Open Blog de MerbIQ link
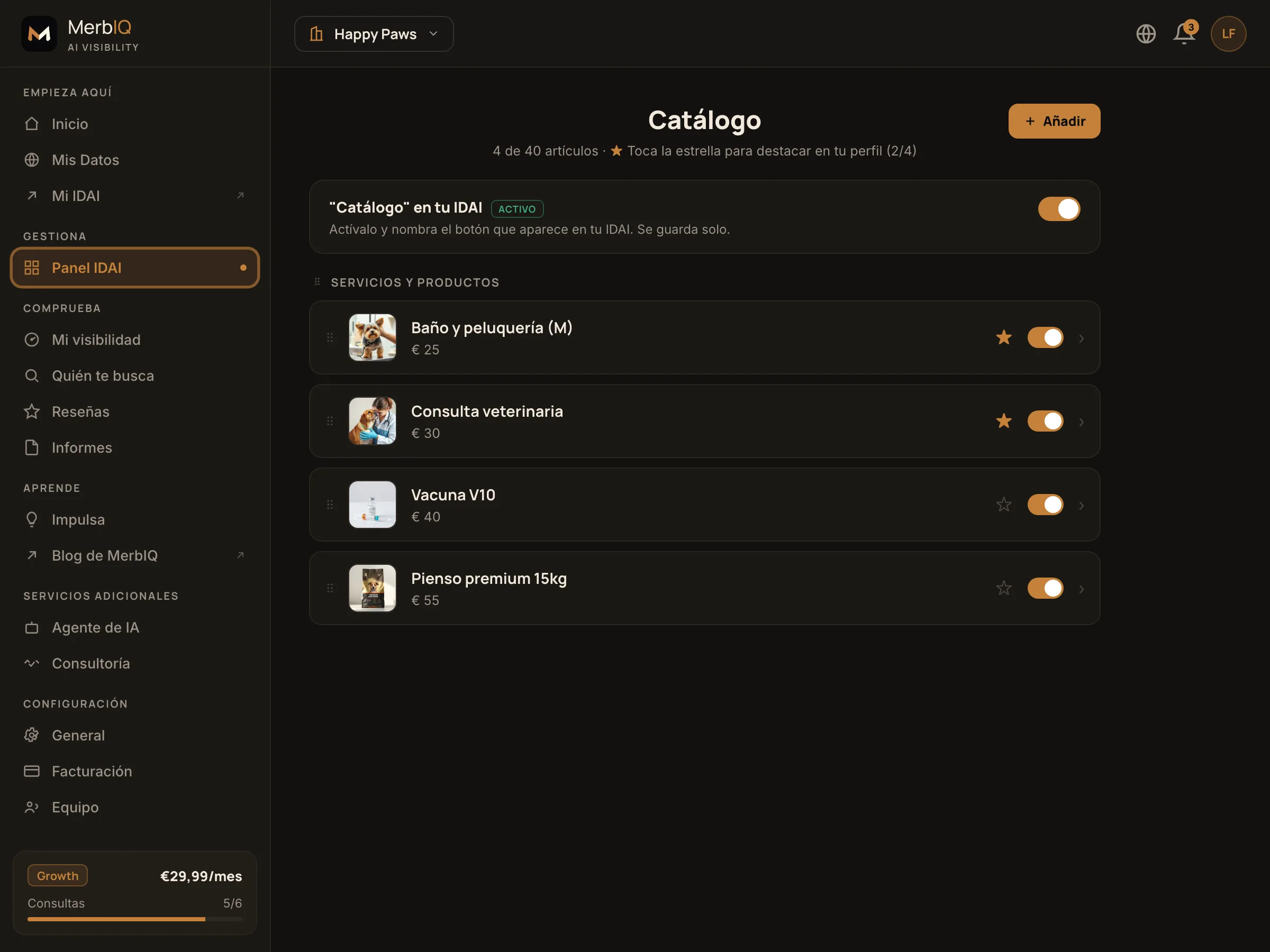The width and height of the screenshot is (1270, 952). point(135,555)
